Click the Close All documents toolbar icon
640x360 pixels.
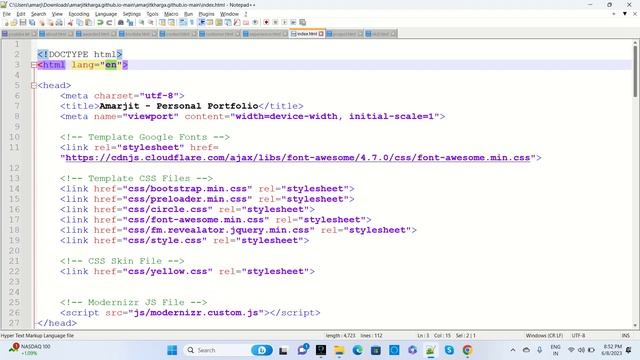point(51,22)
